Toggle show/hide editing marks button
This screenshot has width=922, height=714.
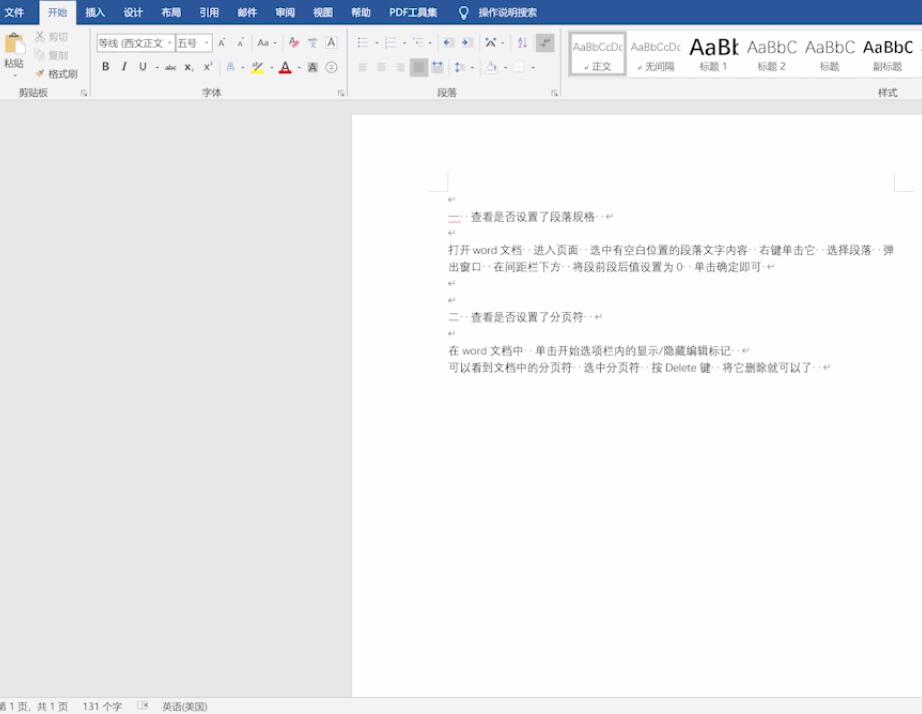(x=545, y=42)
